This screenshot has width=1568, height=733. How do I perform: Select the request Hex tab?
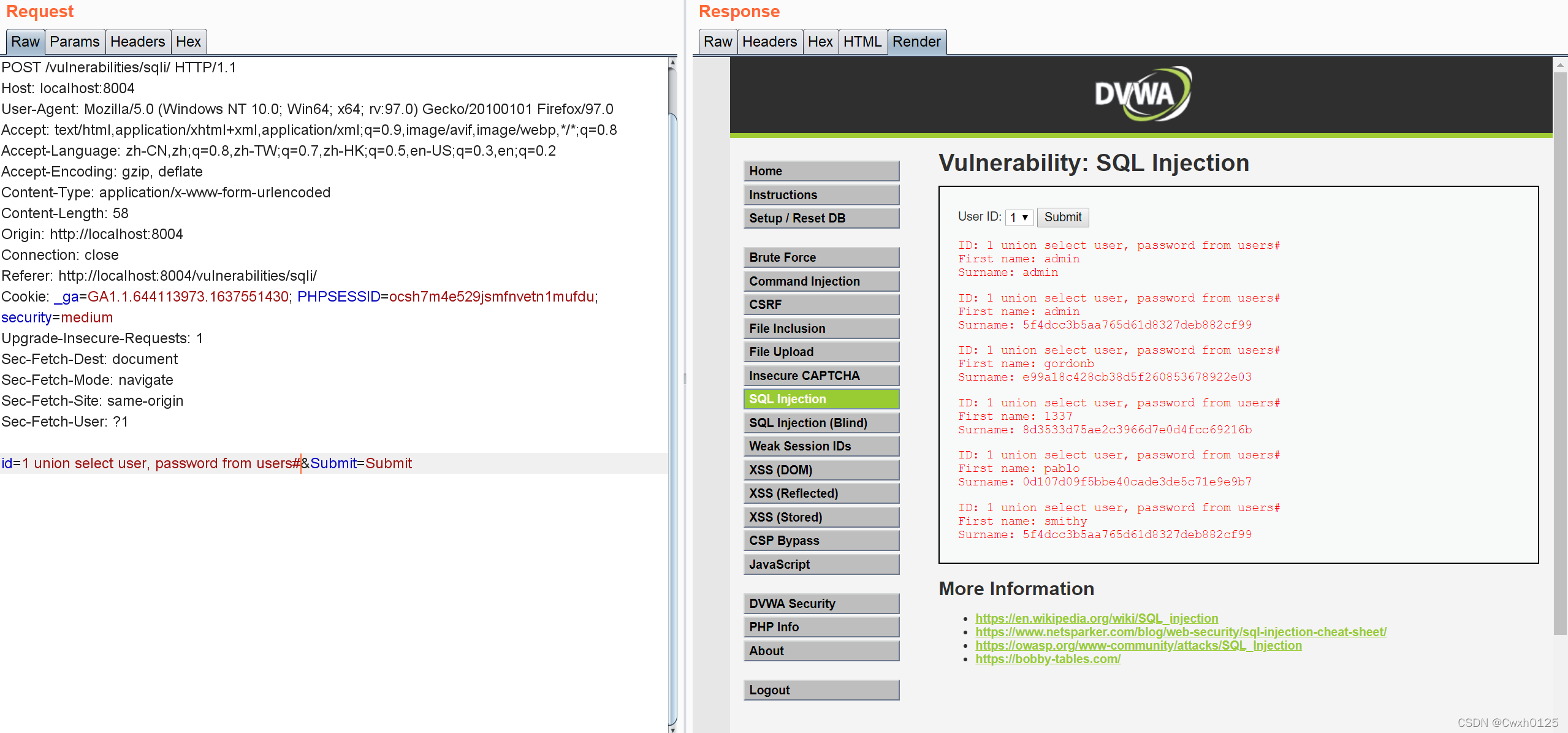[x=188, y=42]
